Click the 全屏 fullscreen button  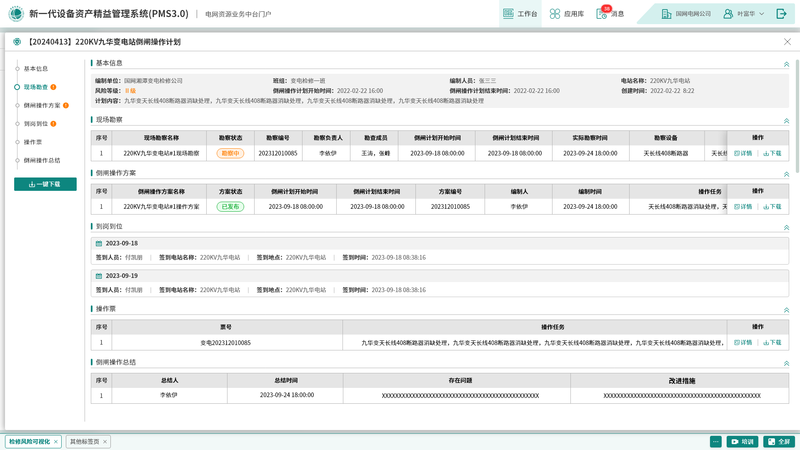tap(778, 441)
